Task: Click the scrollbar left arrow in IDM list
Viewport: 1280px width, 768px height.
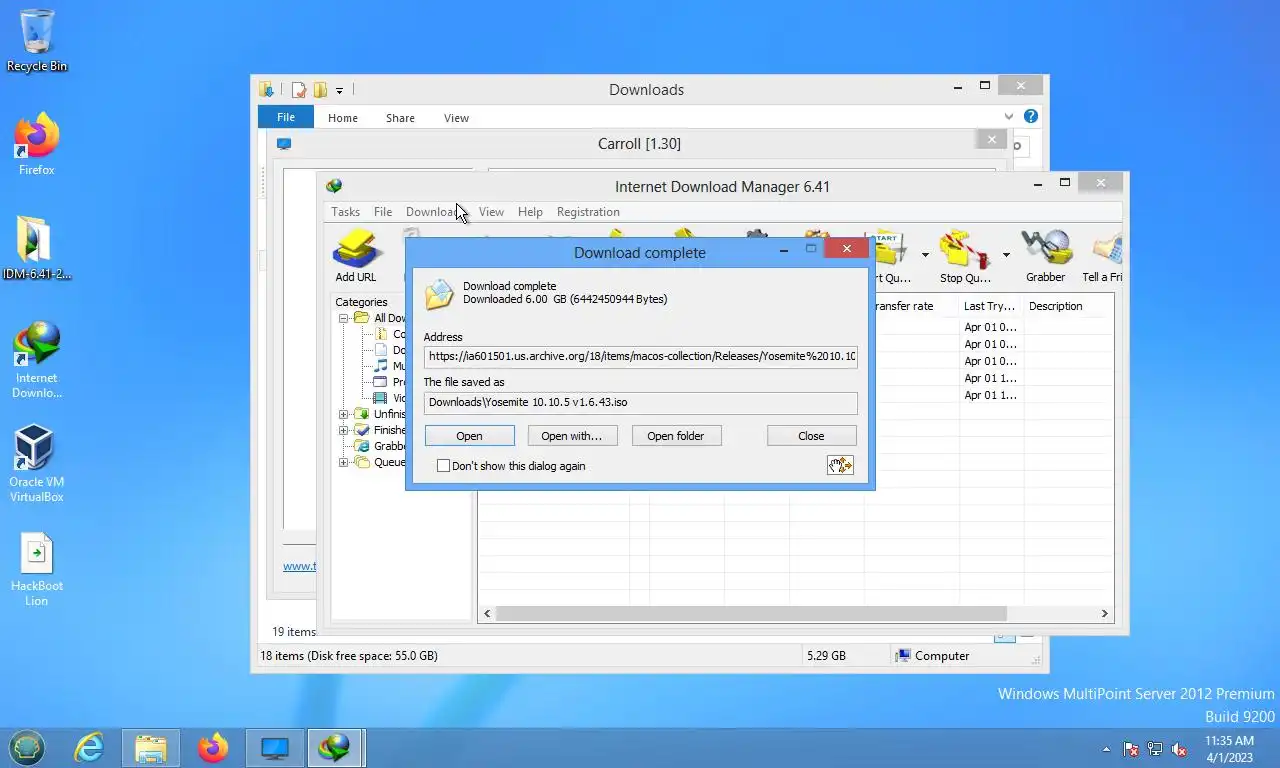Action: click(487, 613)
